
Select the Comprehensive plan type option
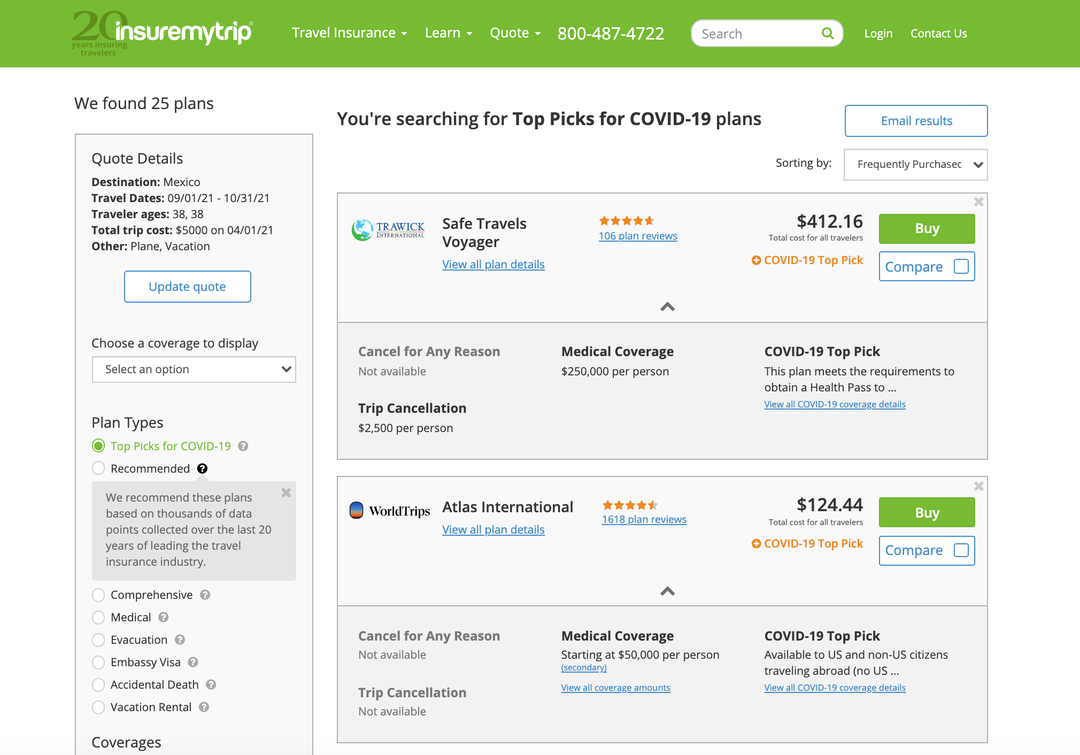pos(98,594)
